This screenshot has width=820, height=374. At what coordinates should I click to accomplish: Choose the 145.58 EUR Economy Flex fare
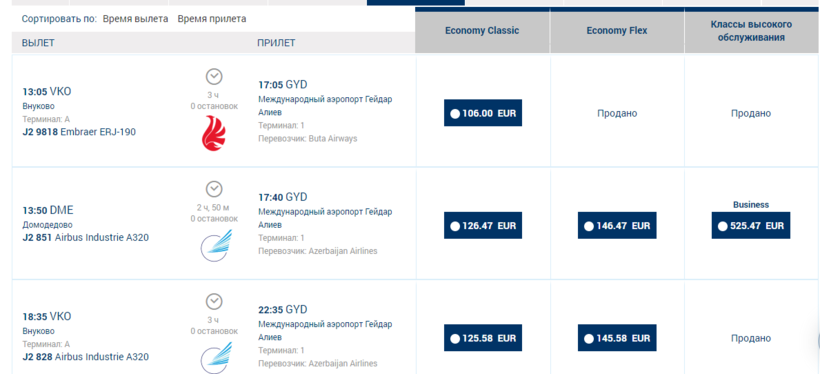tap(617, 338)
